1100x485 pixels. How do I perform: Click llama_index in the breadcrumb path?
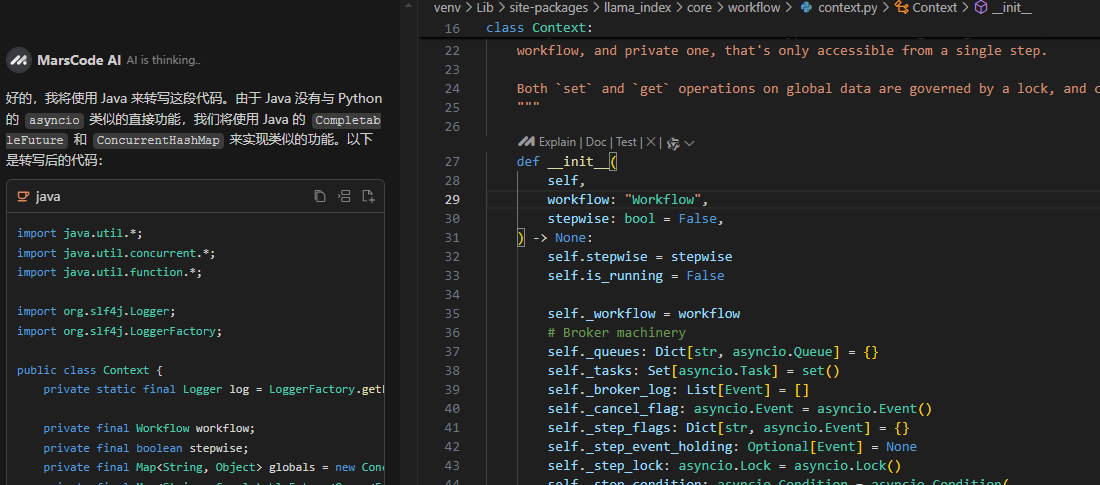(x=638, y=7)
